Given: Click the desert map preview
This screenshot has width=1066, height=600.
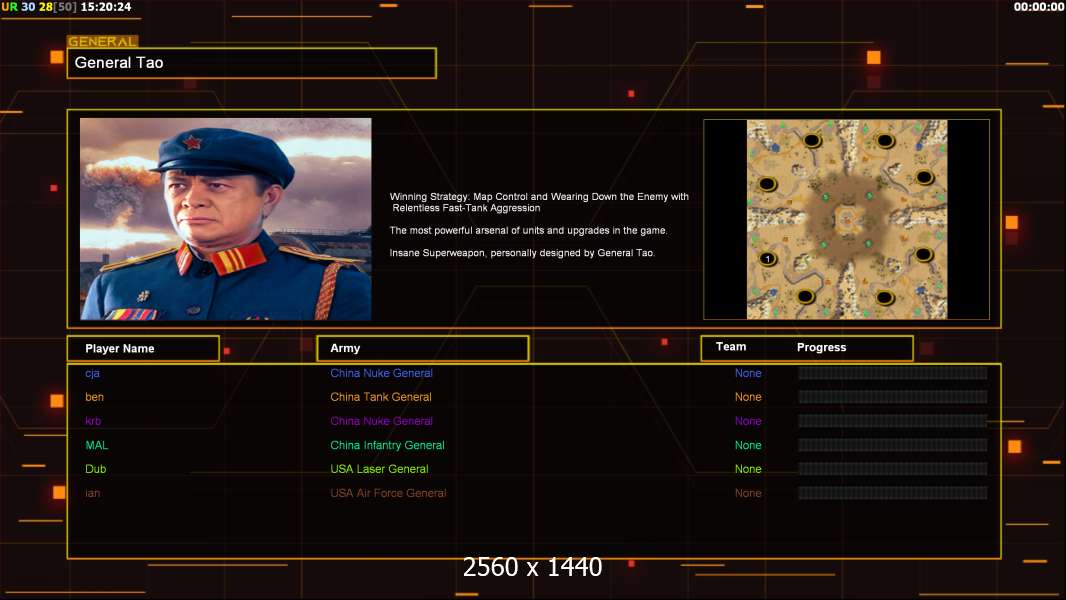Looking at the screenshot, I should [846, 219].
